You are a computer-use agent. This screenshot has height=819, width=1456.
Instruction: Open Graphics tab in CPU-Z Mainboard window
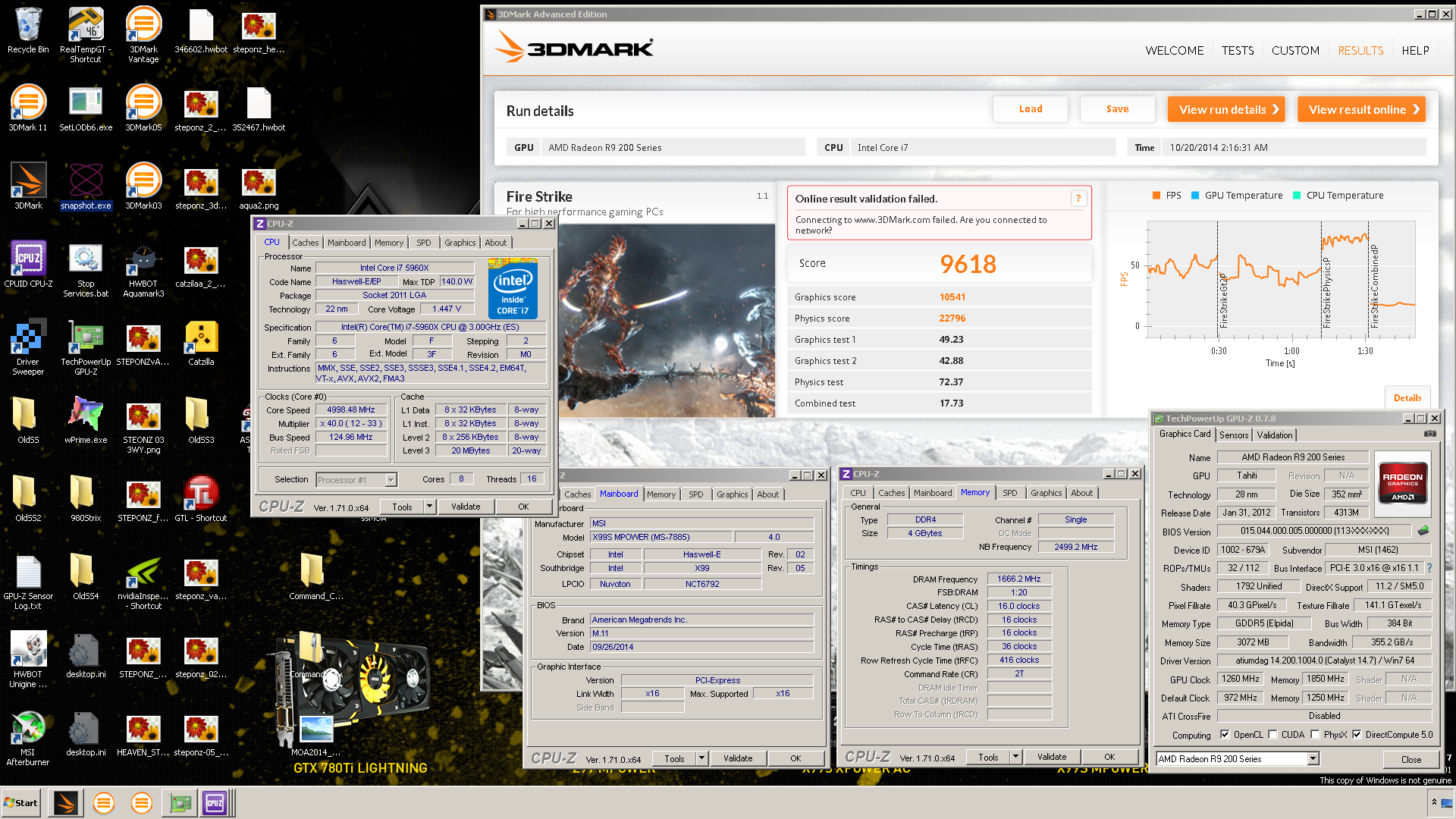732,494
